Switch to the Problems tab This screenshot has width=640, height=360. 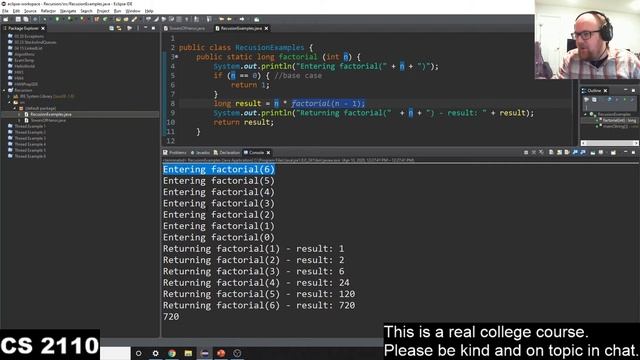coord(175,152)
